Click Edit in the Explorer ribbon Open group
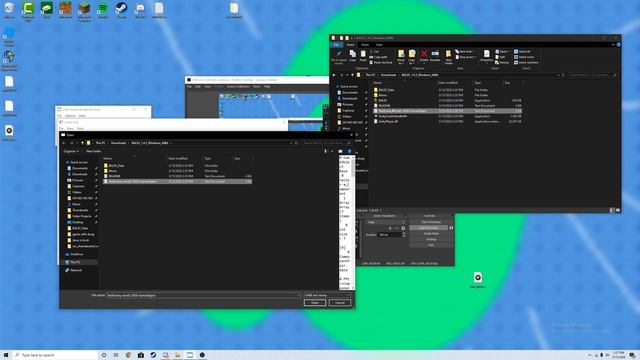This screenshot has height=360, width=640. click(x=500, y=57)
